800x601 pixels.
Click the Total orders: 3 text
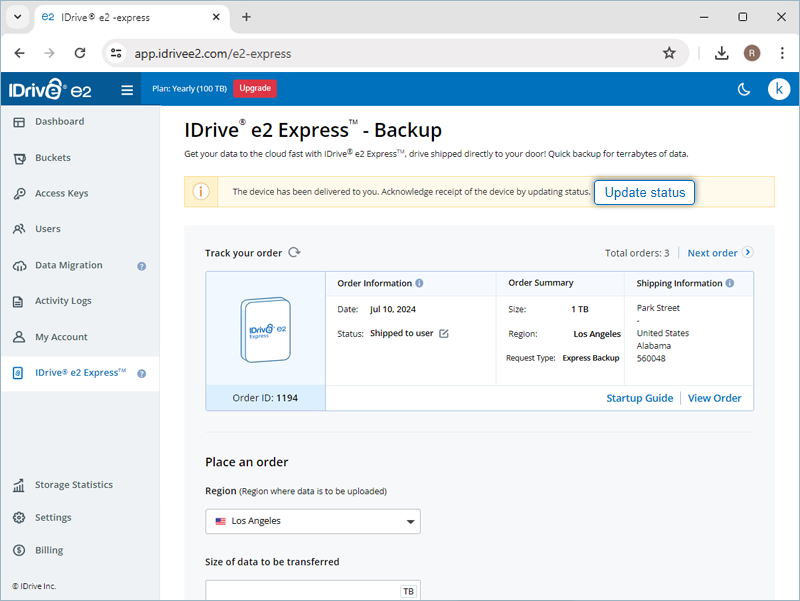pos(637,253)
